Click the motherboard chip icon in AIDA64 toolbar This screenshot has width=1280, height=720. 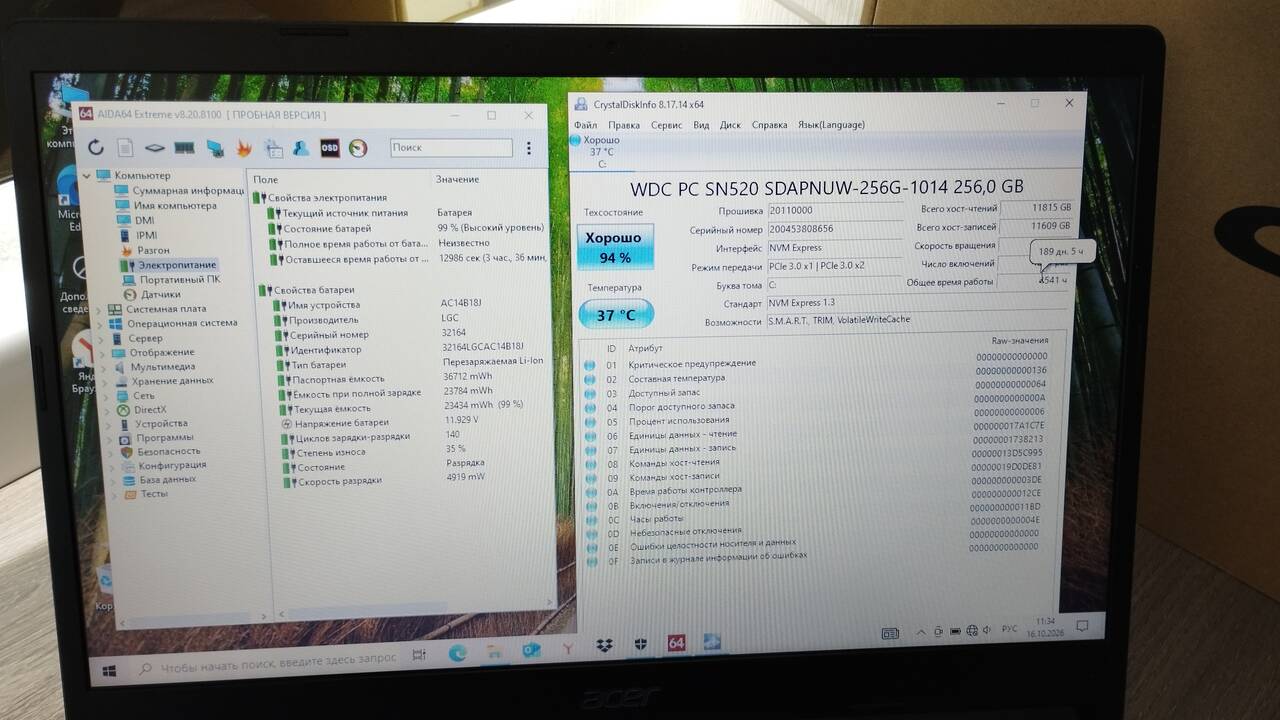(154, 148)
